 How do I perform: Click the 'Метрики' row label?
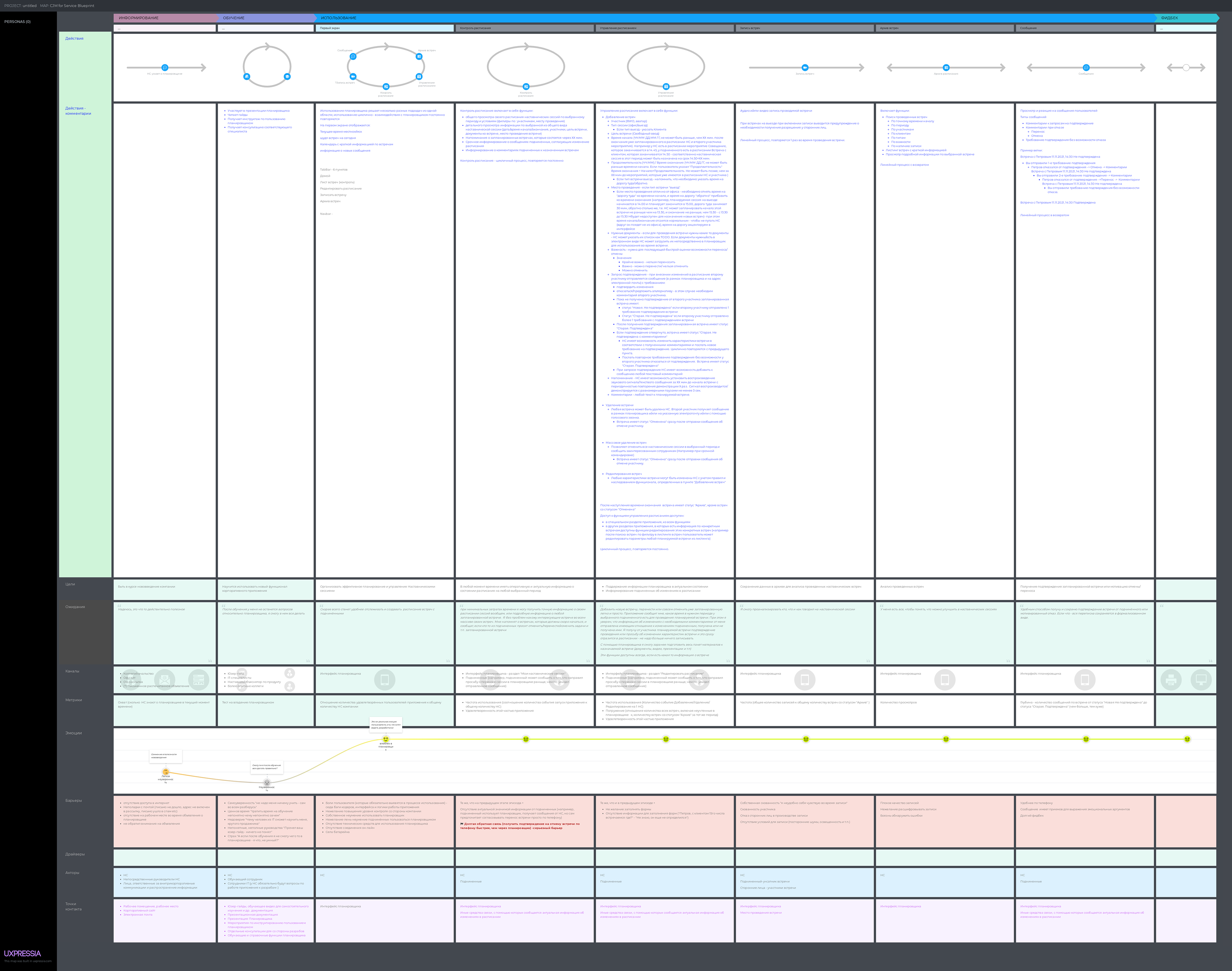click(x=73, y=700)
